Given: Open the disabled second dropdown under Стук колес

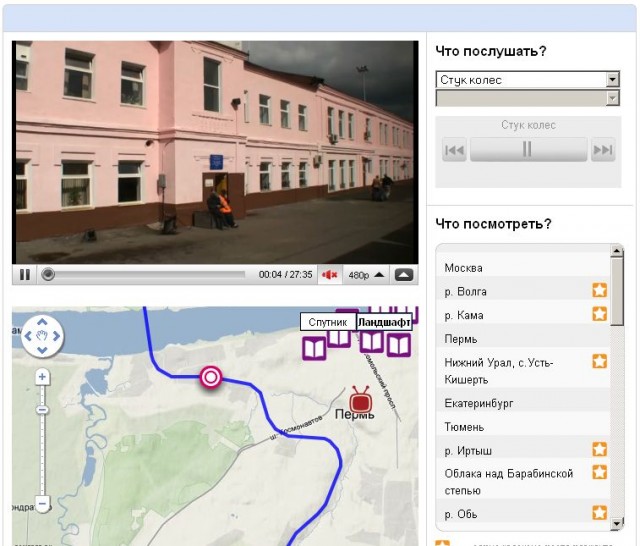Looking at the screenshot, I should [528, 98].
